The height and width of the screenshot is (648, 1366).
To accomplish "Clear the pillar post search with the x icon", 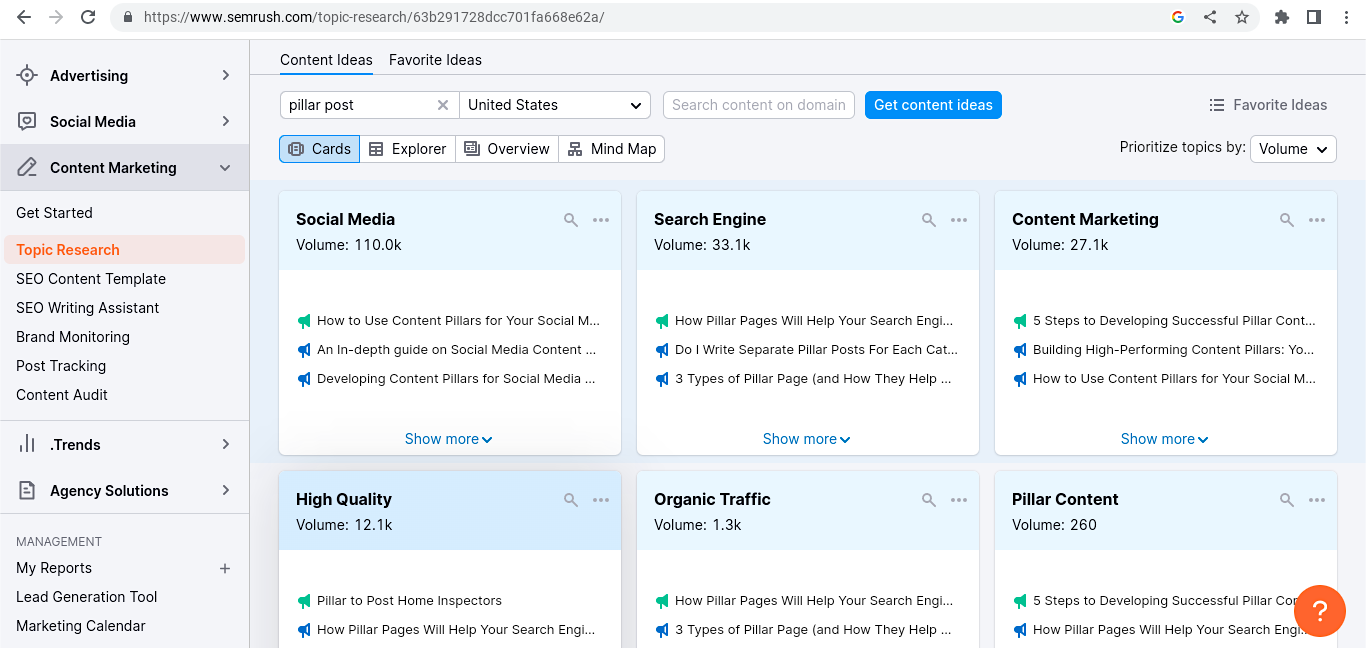I will coord(443,104).
